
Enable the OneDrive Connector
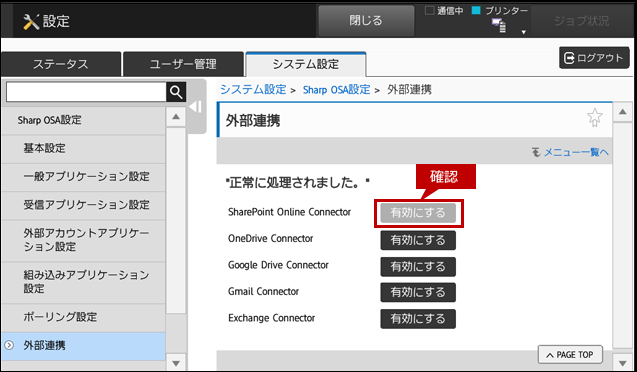(x=418, y=240)
